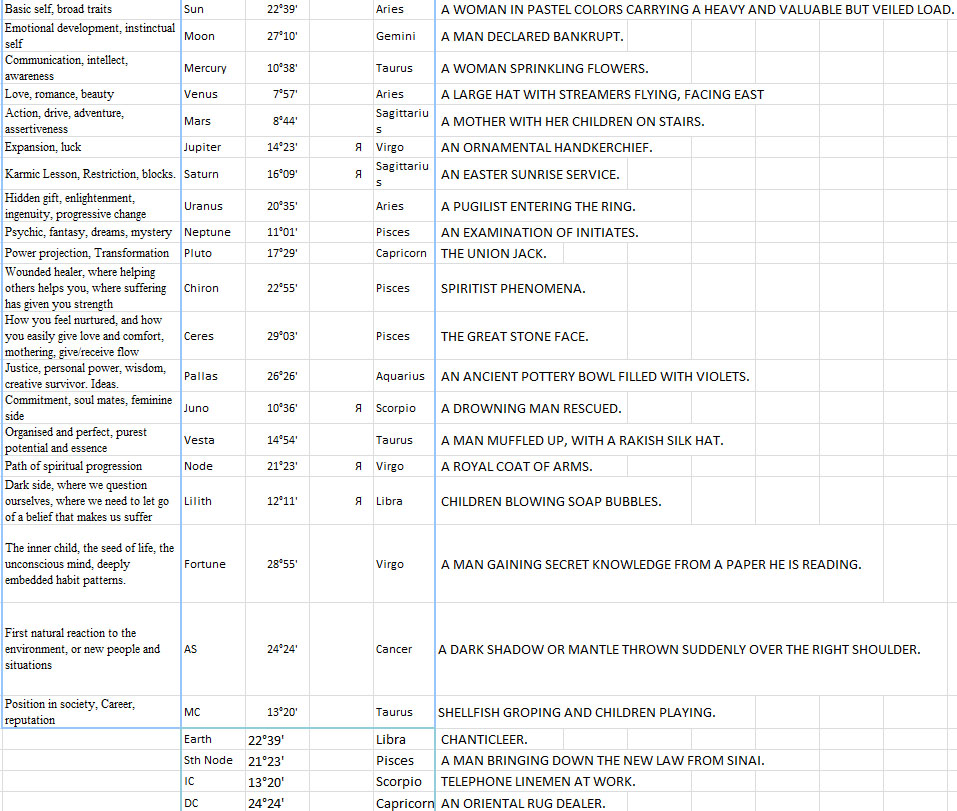This screenshot has width=957, height=811.
Task: Click the 'IC' cell
Action: coord(213,781)
